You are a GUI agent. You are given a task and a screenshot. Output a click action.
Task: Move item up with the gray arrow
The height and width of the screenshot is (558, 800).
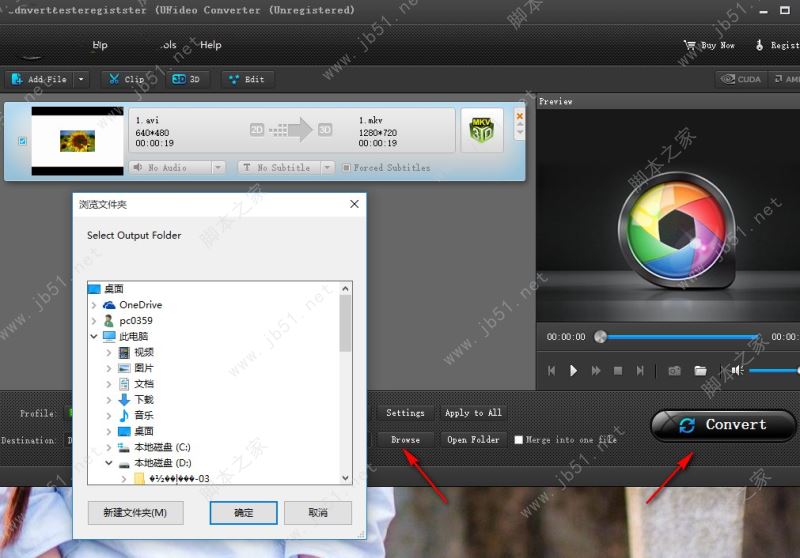pos(520,124)
